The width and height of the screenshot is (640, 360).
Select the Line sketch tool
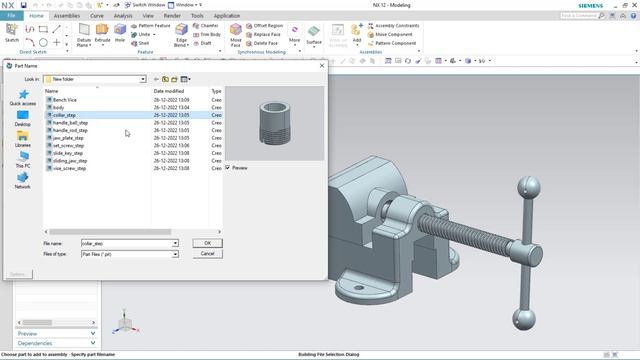56,29
